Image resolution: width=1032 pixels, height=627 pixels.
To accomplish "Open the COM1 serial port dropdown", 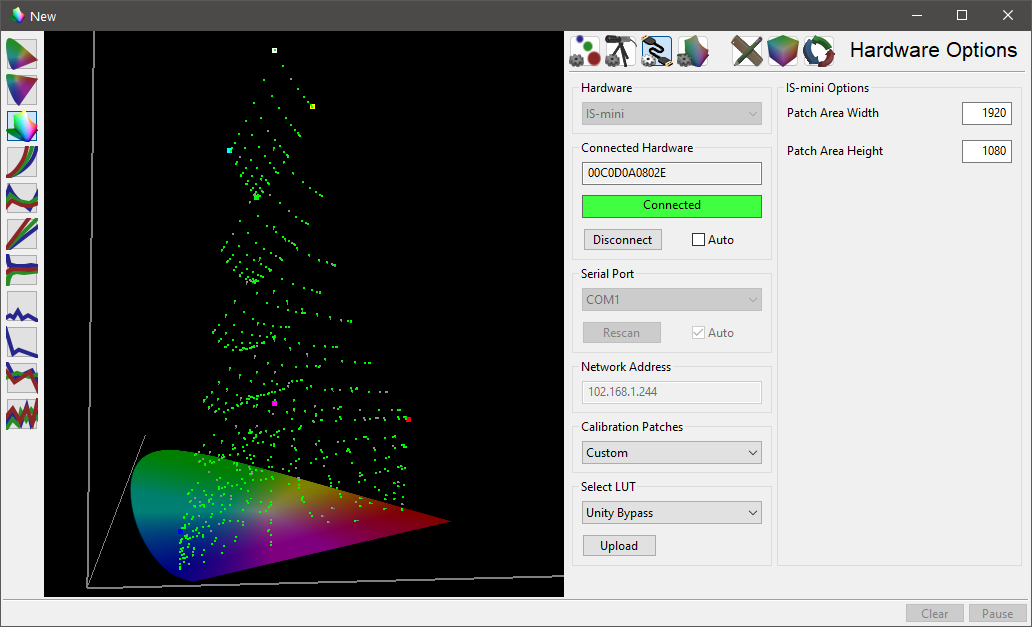I will point(671,300).
